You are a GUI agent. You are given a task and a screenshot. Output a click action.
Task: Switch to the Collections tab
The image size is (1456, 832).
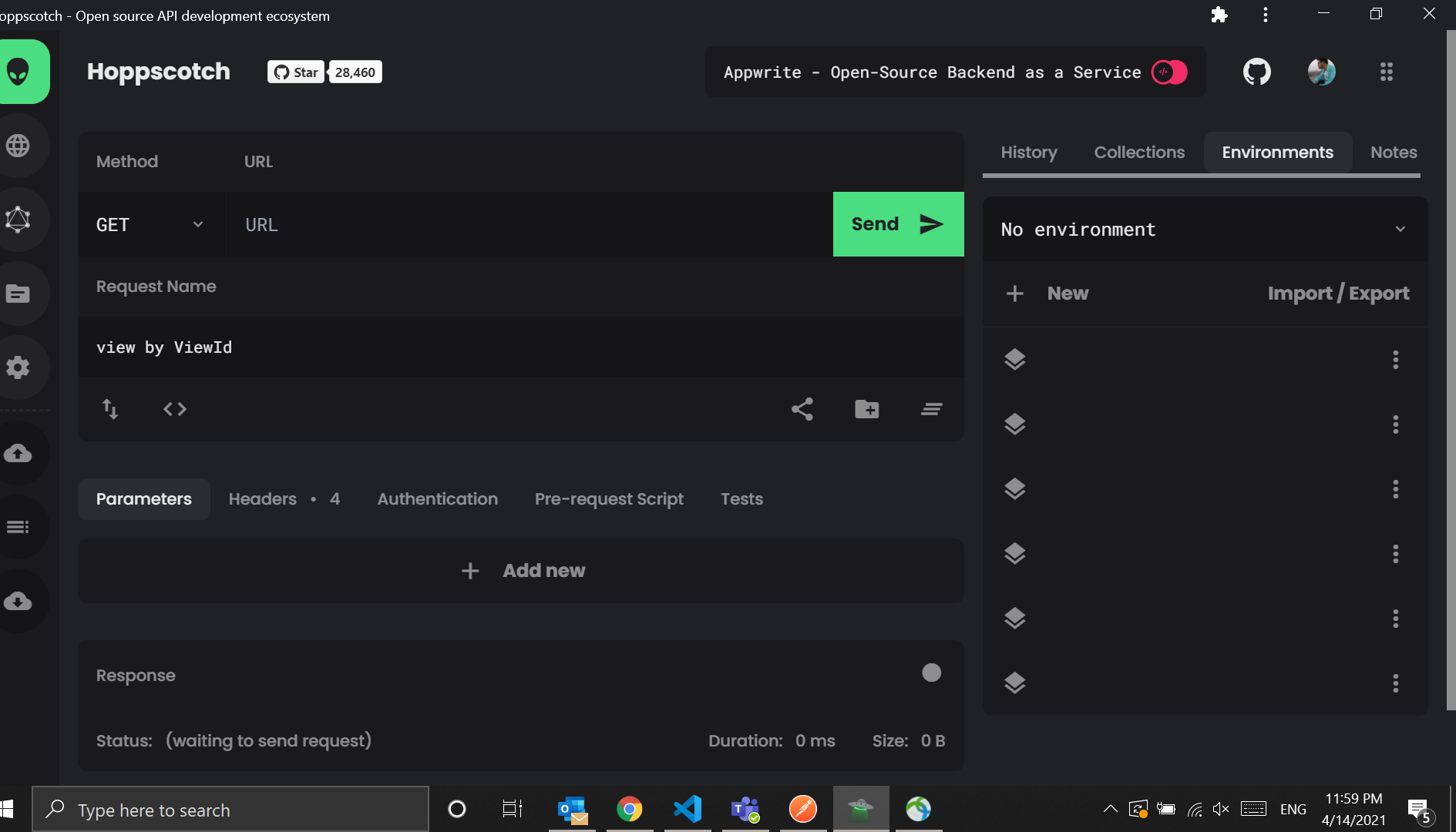coord(1139,153)
